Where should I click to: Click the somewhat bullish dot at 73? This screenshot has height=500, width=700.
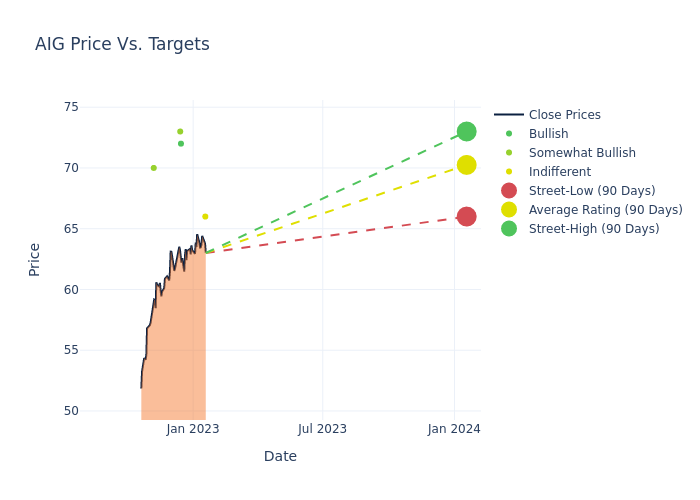pos(180,131)
